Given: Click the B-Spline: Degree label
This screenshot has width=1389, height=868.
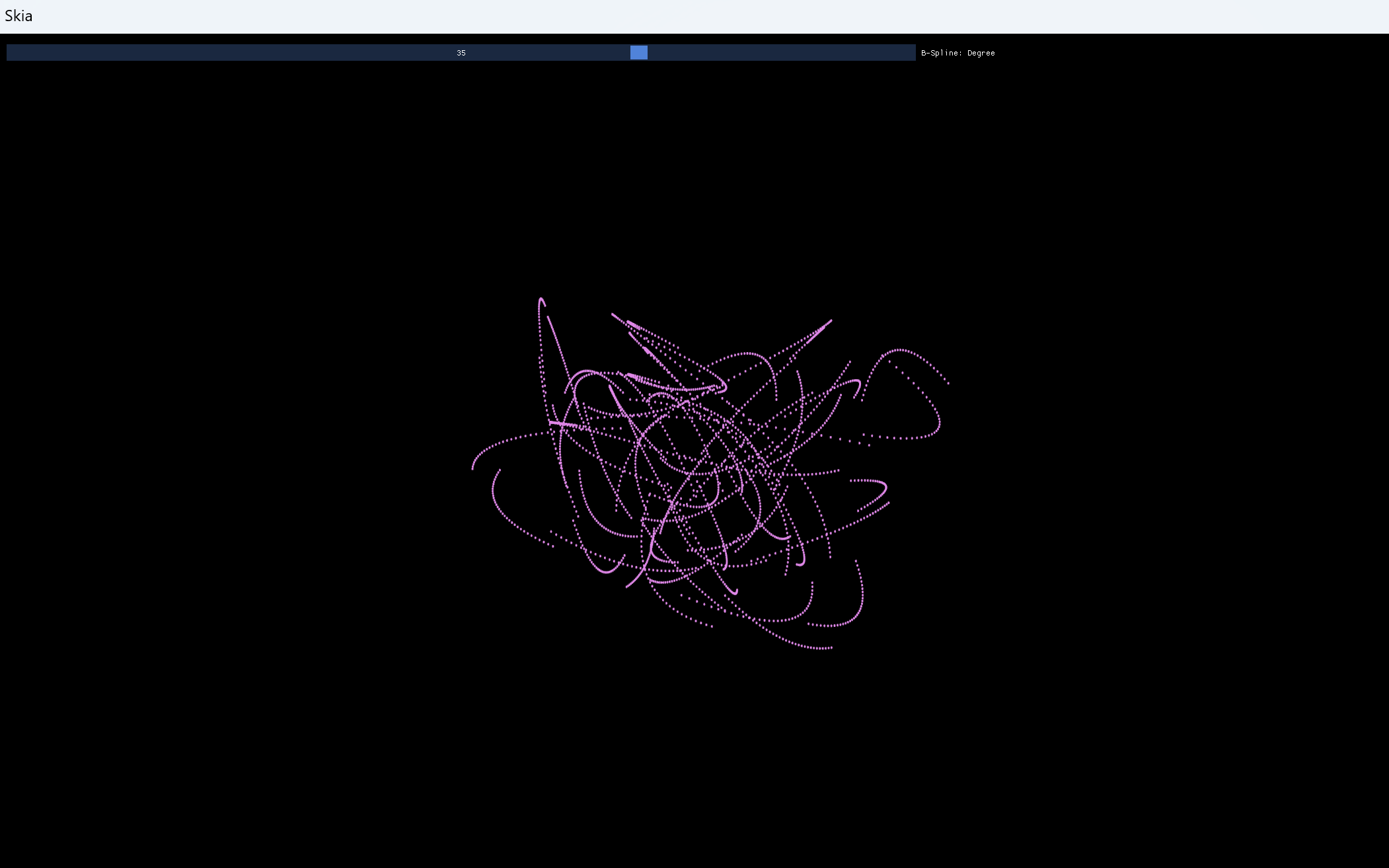Looking at the screenshot, I should click(957, 53).
